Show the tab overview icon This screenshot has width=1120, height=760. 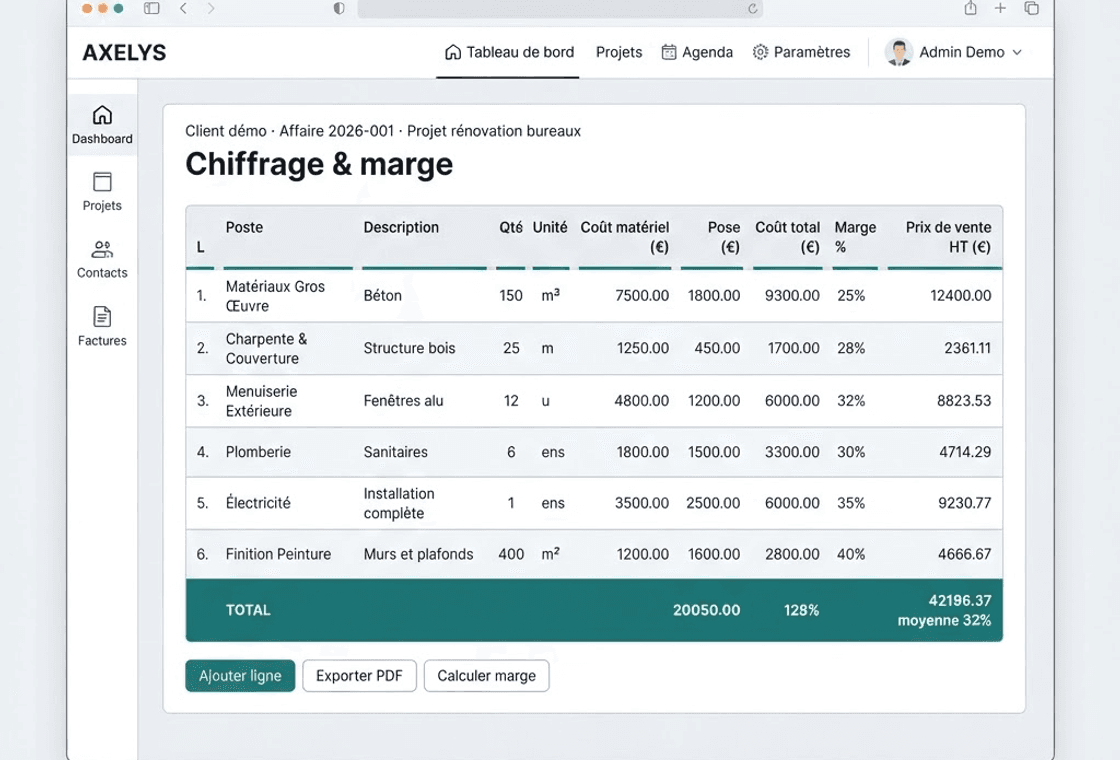[x=1031, y=8]
